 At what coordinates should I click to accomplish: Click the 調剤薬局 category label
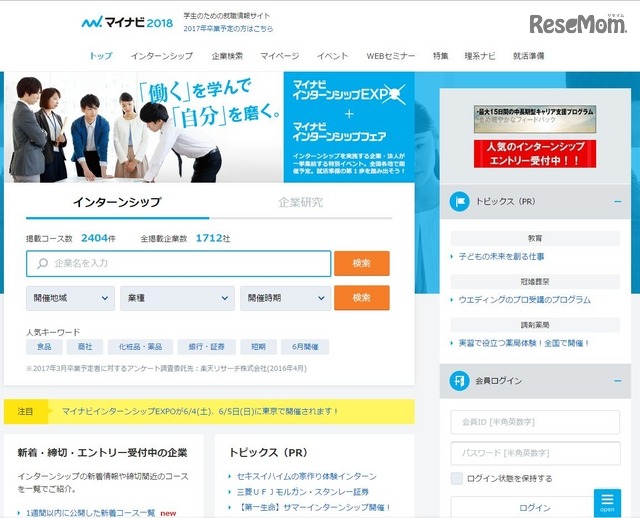[x=535, y=325]
